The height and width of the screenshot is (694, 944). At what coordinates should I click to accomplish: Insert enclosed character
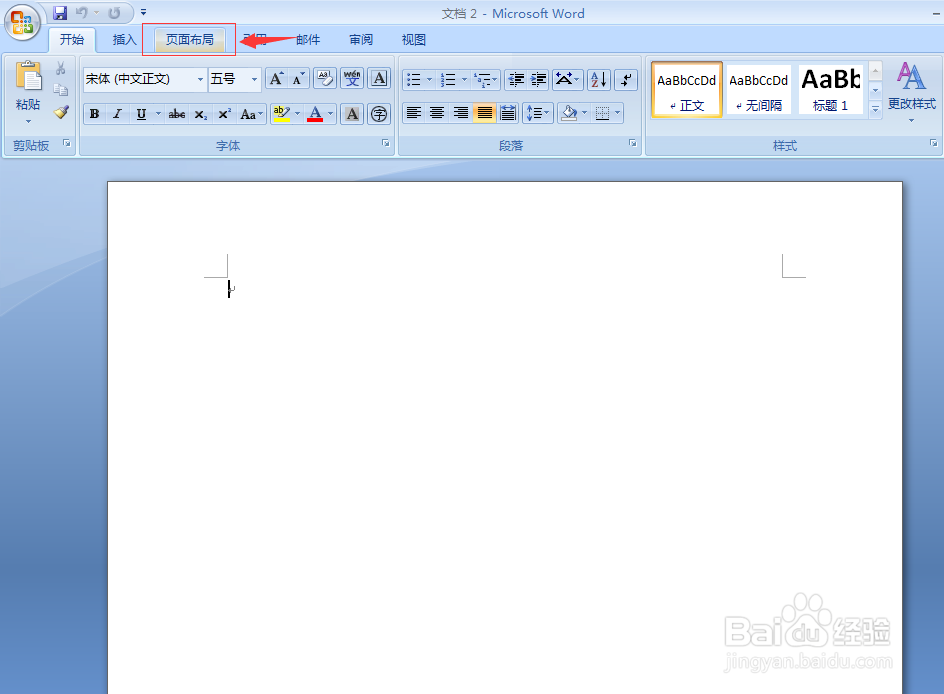(379, 114)
